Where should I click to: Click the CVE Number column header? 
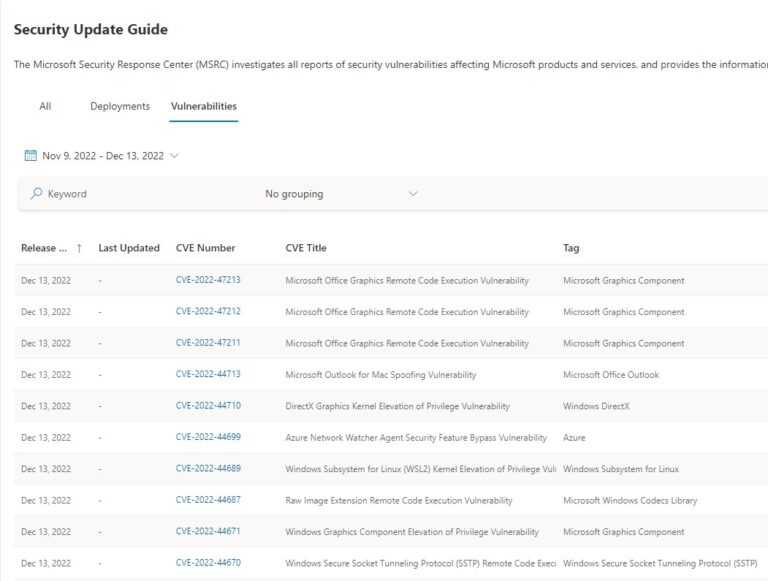(x=205, y=248)
